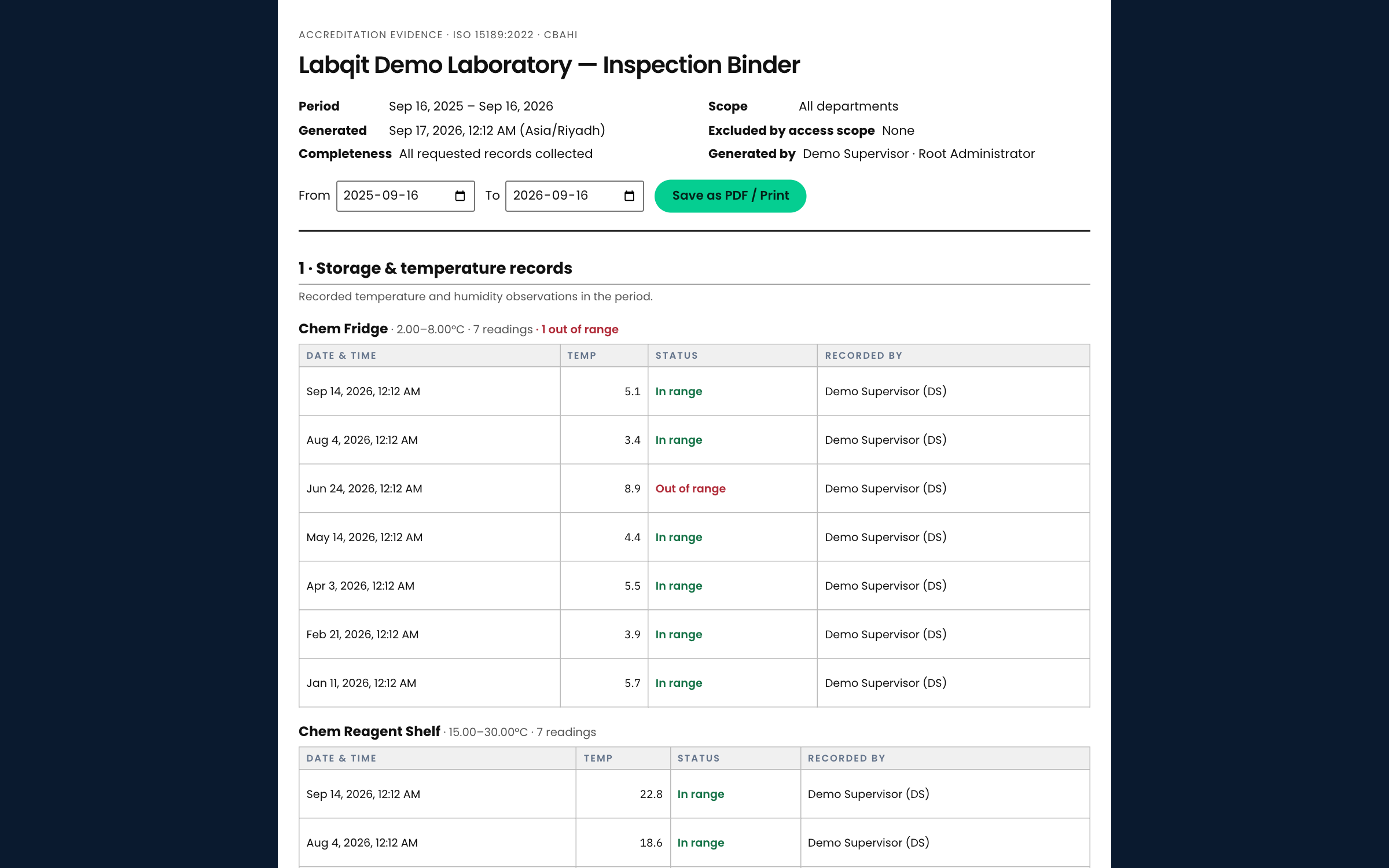Click the Period value Sep 16, 2025 – Sep 16, 2026
Viewport: 1389px width, 868px height.
coord(471,106)
